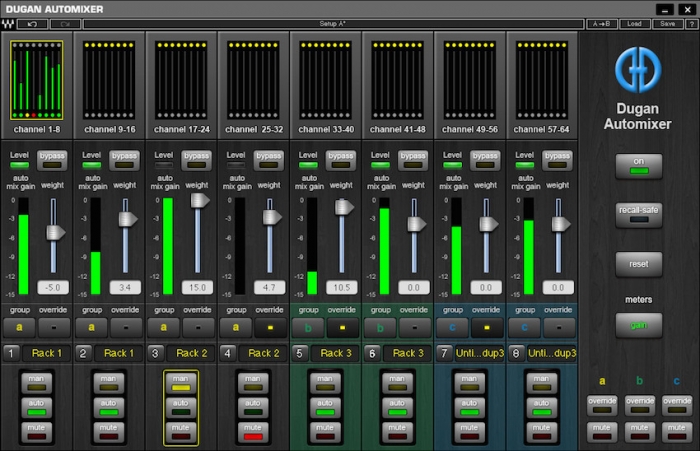This screenshot has width=700, height=451.
Task: Change channel 8 group c selector
Action: click(525, 327)
